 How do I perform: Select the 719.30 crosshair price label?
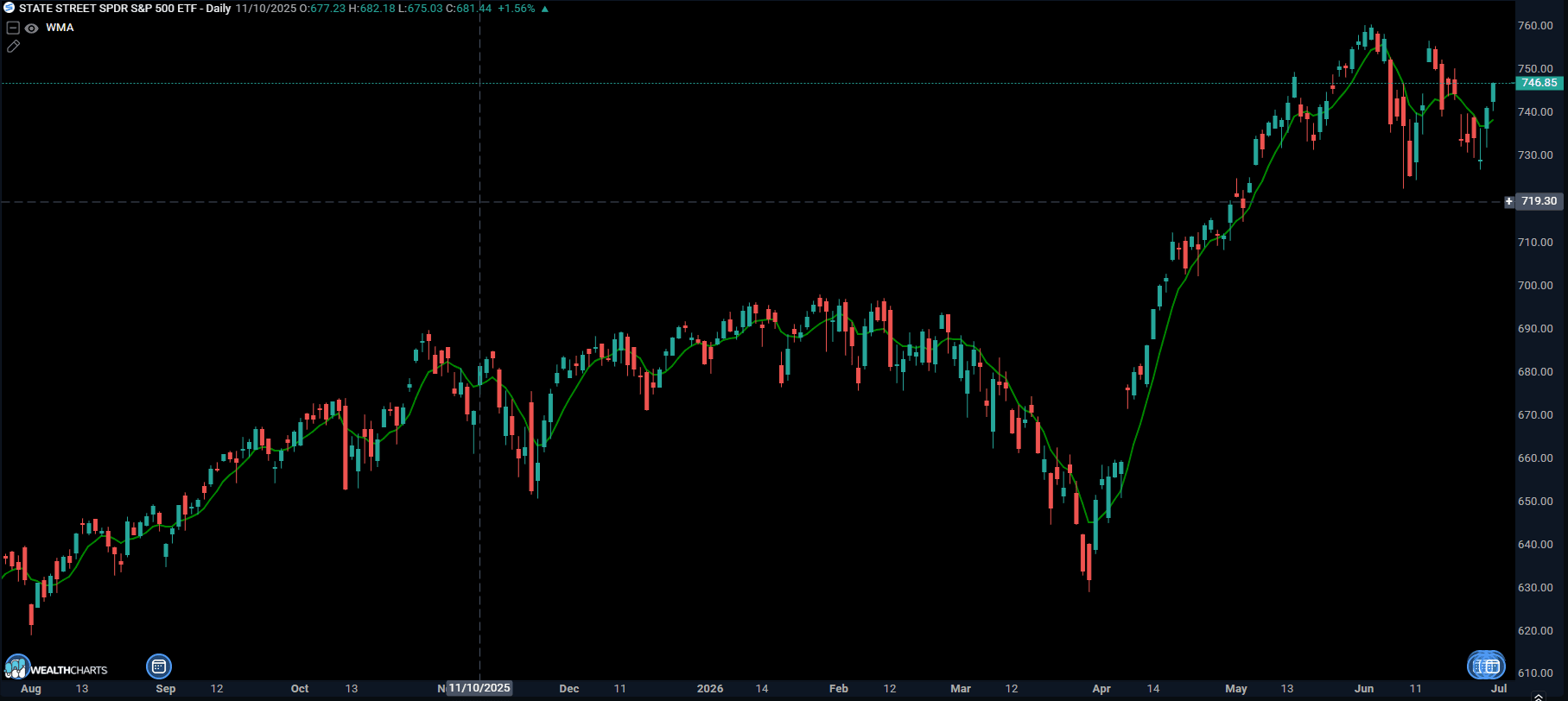[1539, 201]
